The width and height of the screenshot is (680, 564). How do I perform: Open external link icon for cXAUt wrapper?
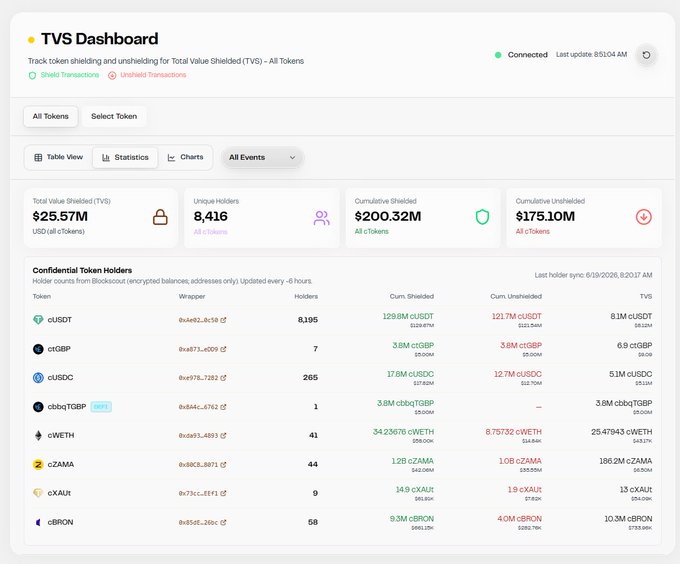pos(223,493)
